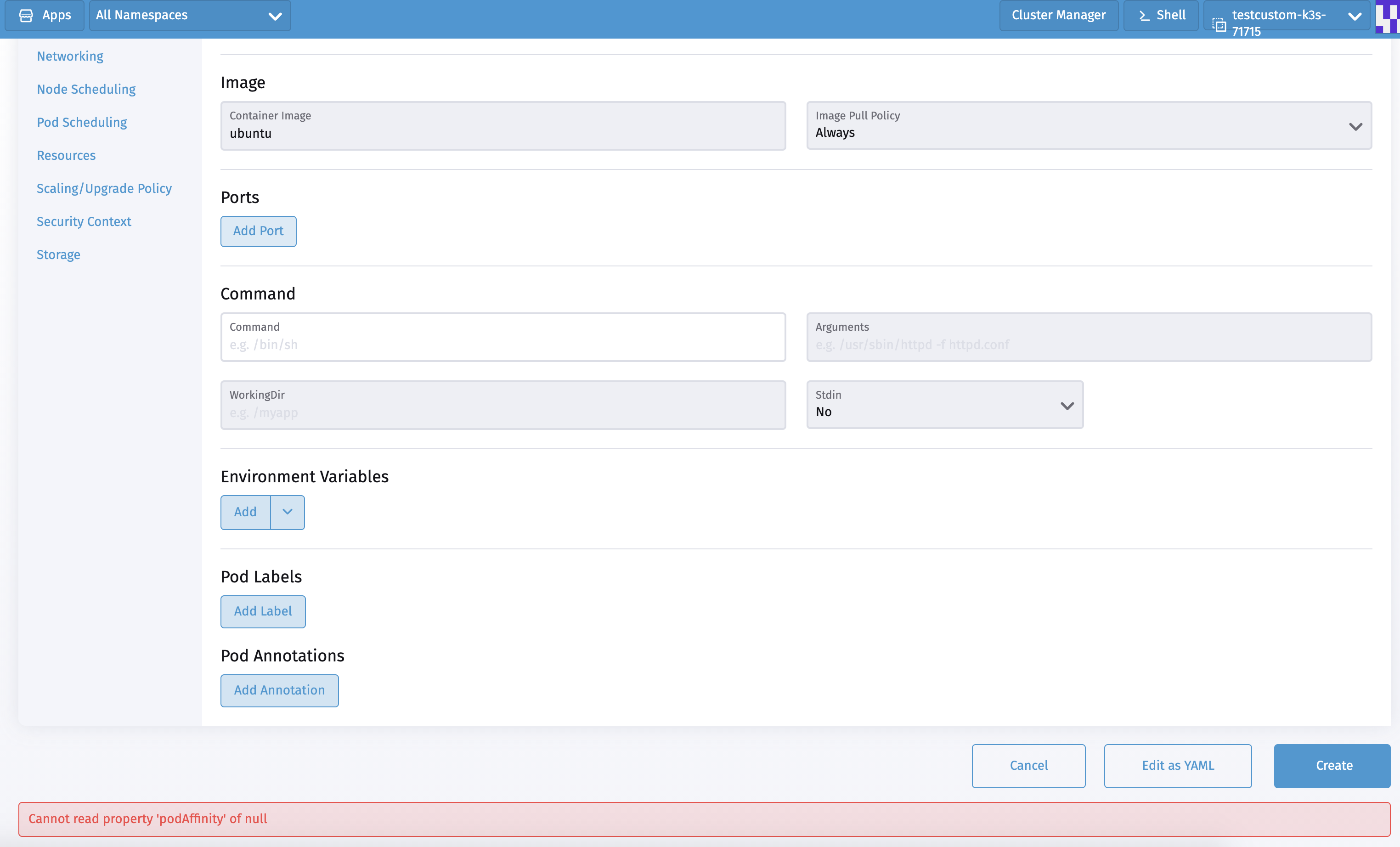This screenshot has width=1400, height=847.
Task: Open the Stdin dropdown
Action: (x=1067, y=405)
